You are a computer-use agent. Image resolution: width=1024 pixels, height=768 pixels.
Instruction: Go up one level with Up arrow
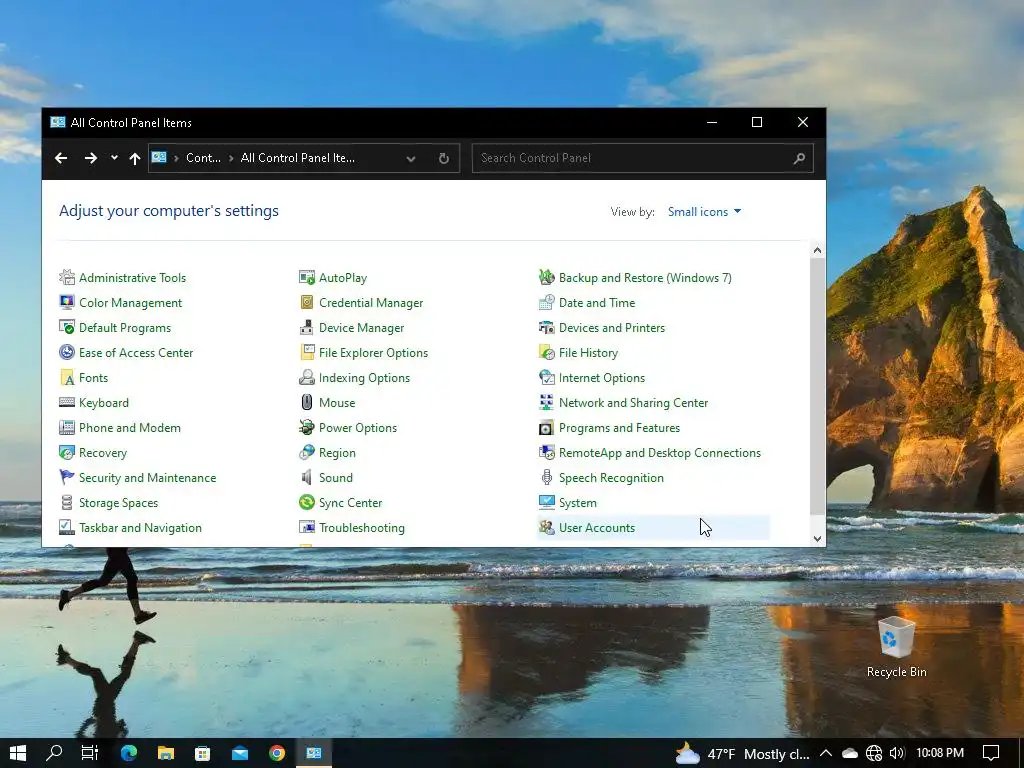coord(135,158)
